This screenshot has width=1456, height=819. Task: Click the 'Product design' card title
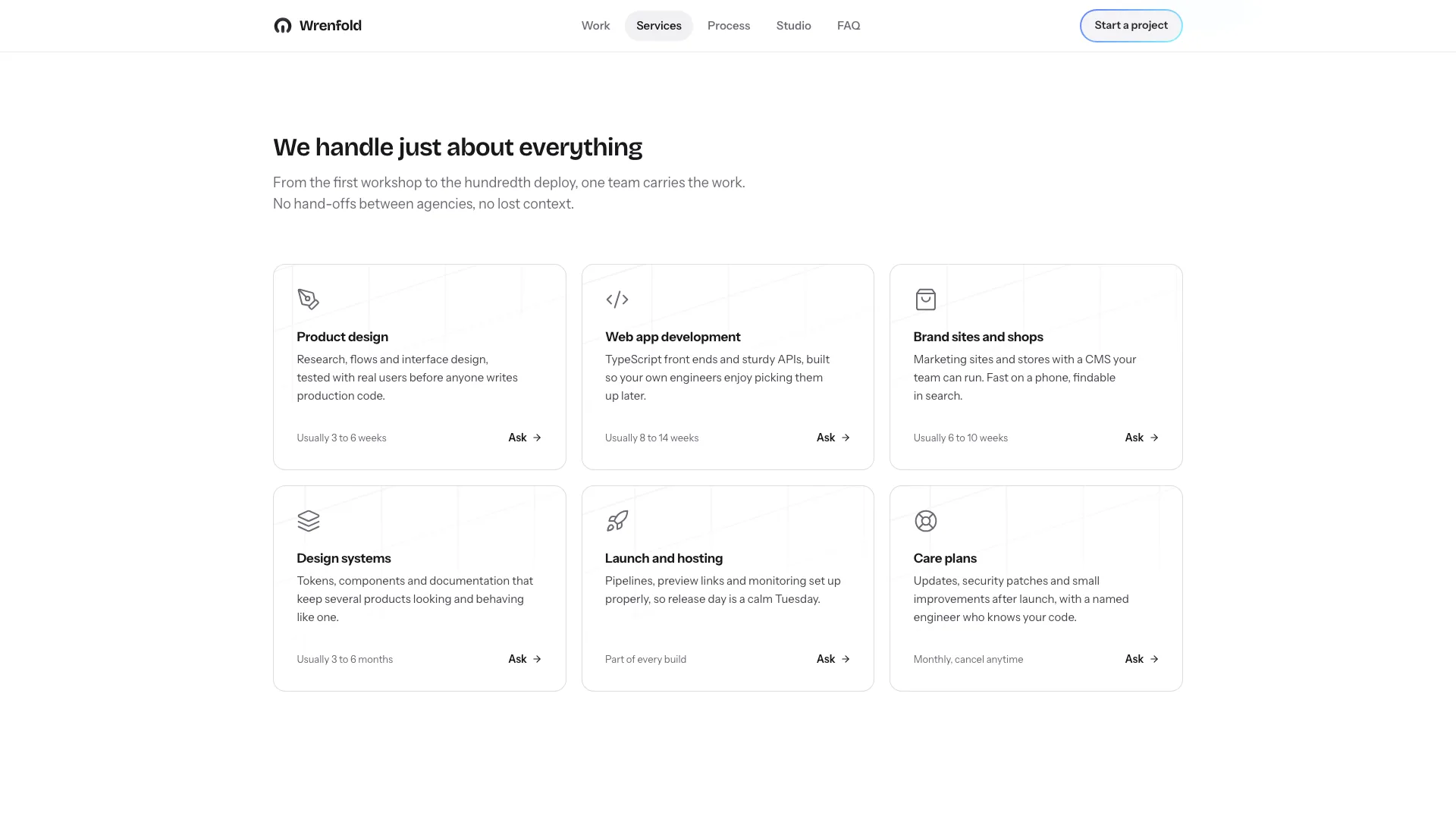342,337
